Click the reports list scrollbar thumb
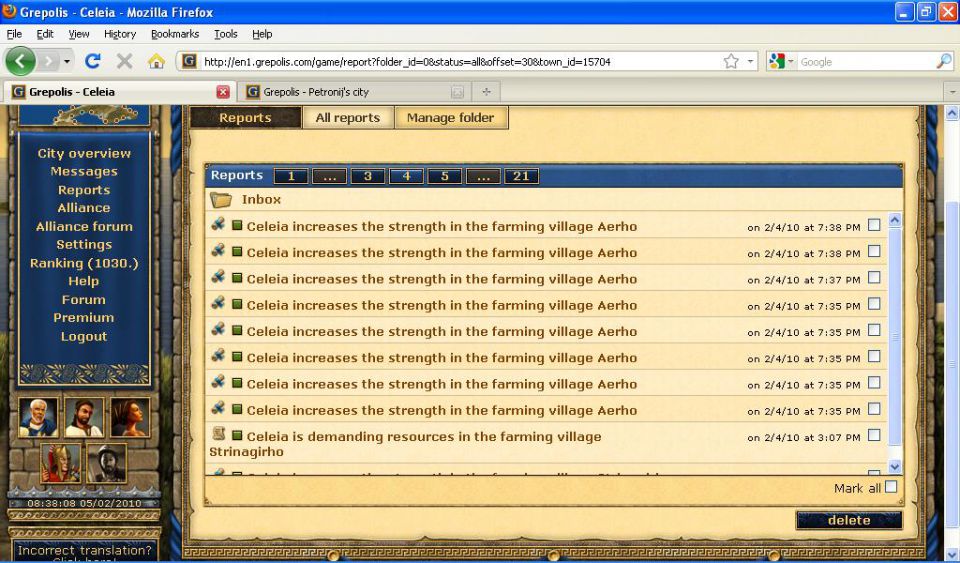960x563 pixels. point(894,336)
